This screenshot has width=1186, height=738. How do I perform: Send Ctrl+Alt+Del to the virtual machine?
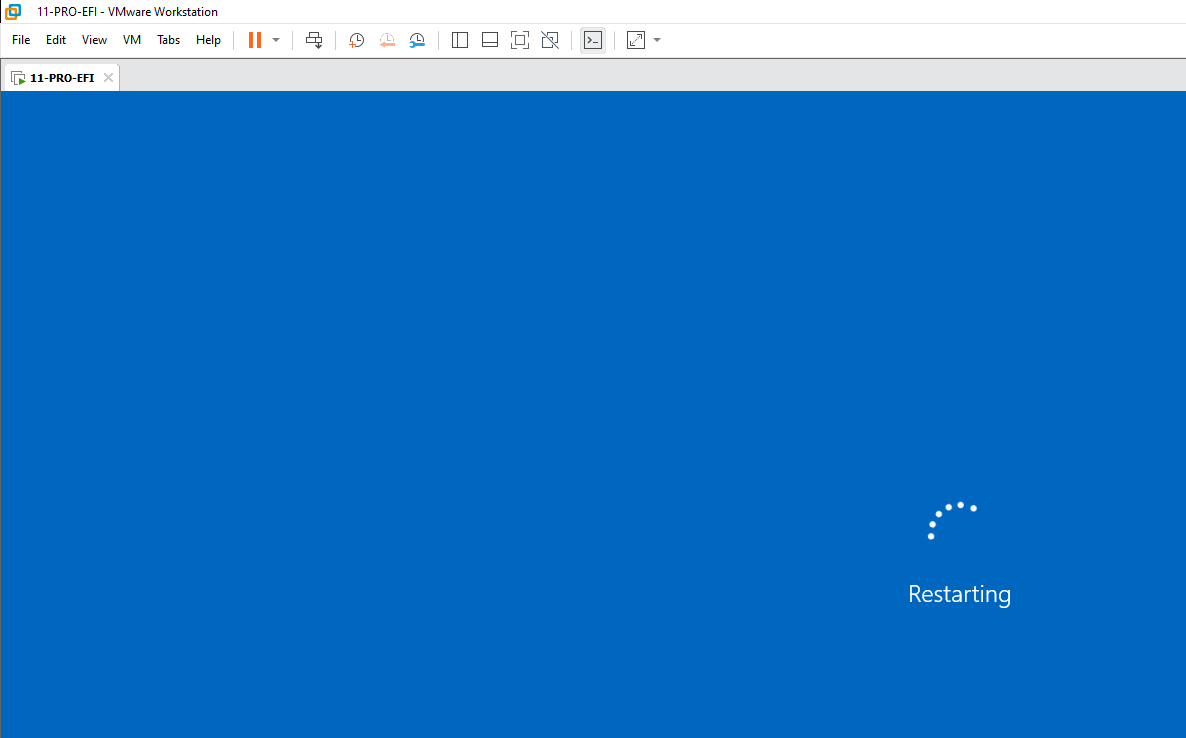tap(314, 40)
